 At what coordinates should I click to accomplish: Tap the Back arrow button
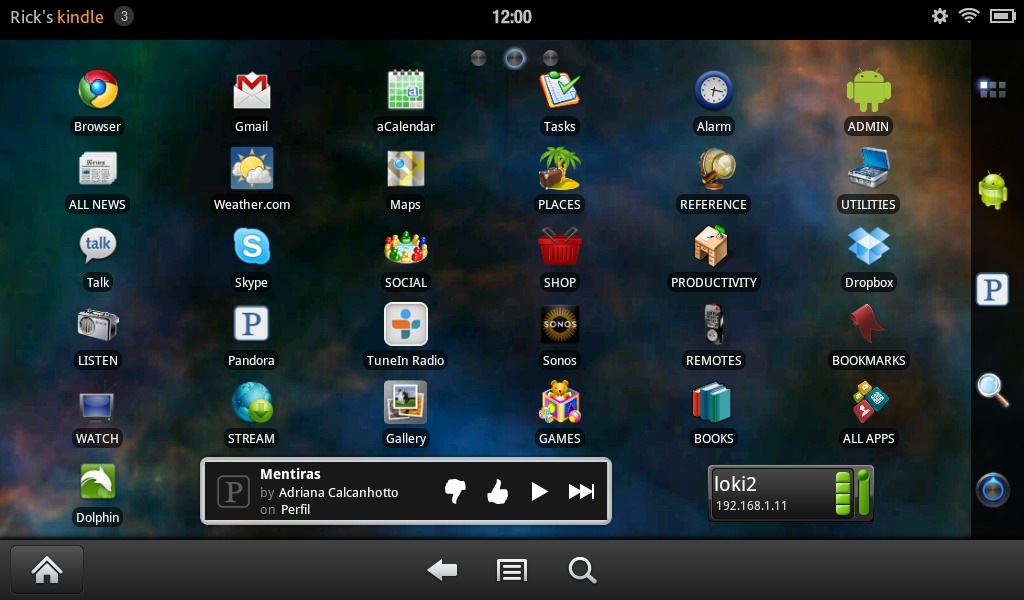click(x=442, y=570)
